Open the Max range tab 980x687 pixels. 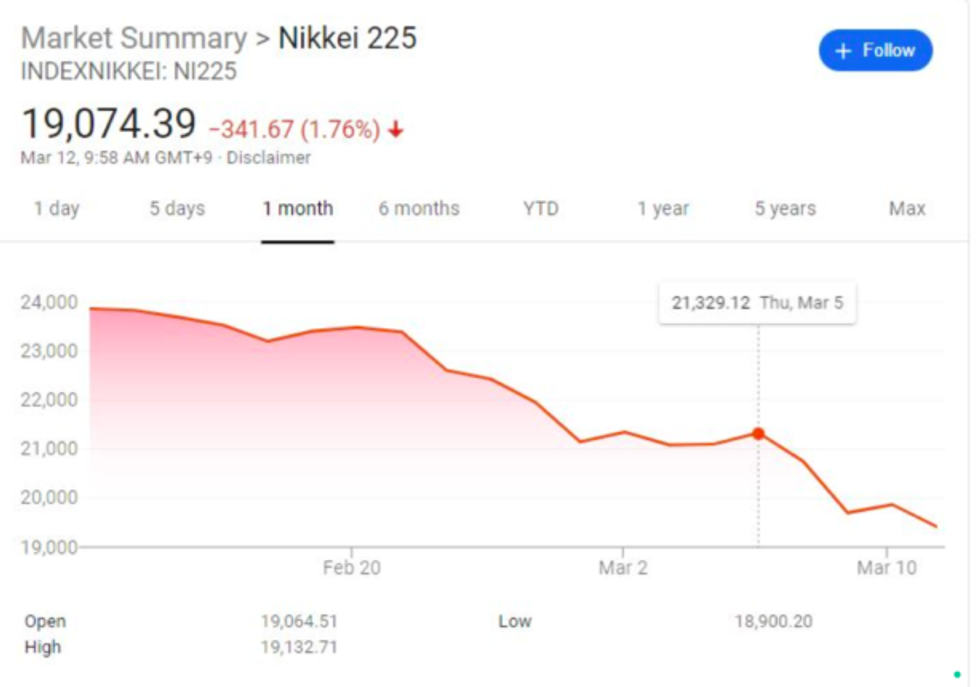(907, 209)
